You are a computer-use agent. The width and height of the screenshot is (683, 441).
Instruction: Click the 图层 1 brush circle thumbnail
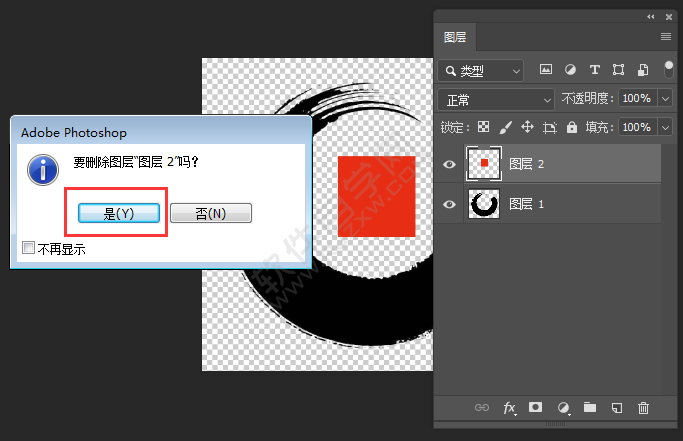click(484, 204)
